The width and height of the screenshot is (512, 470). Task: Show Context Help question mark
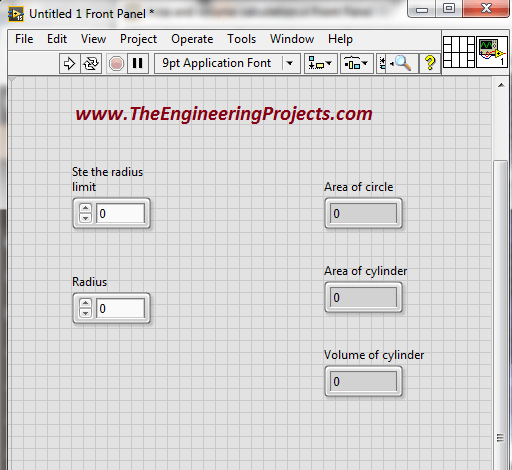[x=430, y=63]
